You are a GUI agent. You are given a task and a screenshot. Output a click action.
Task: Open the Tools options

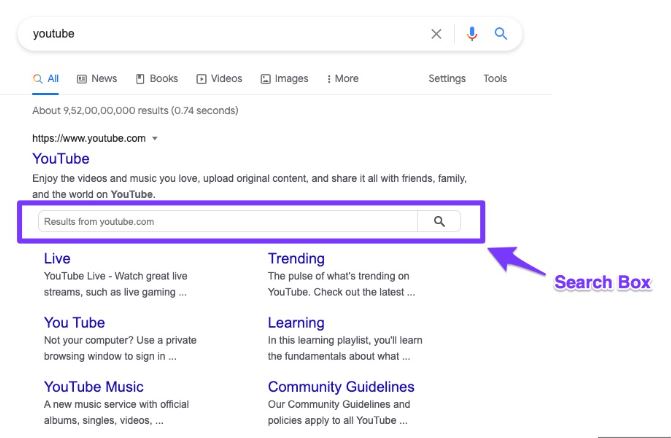495,79
